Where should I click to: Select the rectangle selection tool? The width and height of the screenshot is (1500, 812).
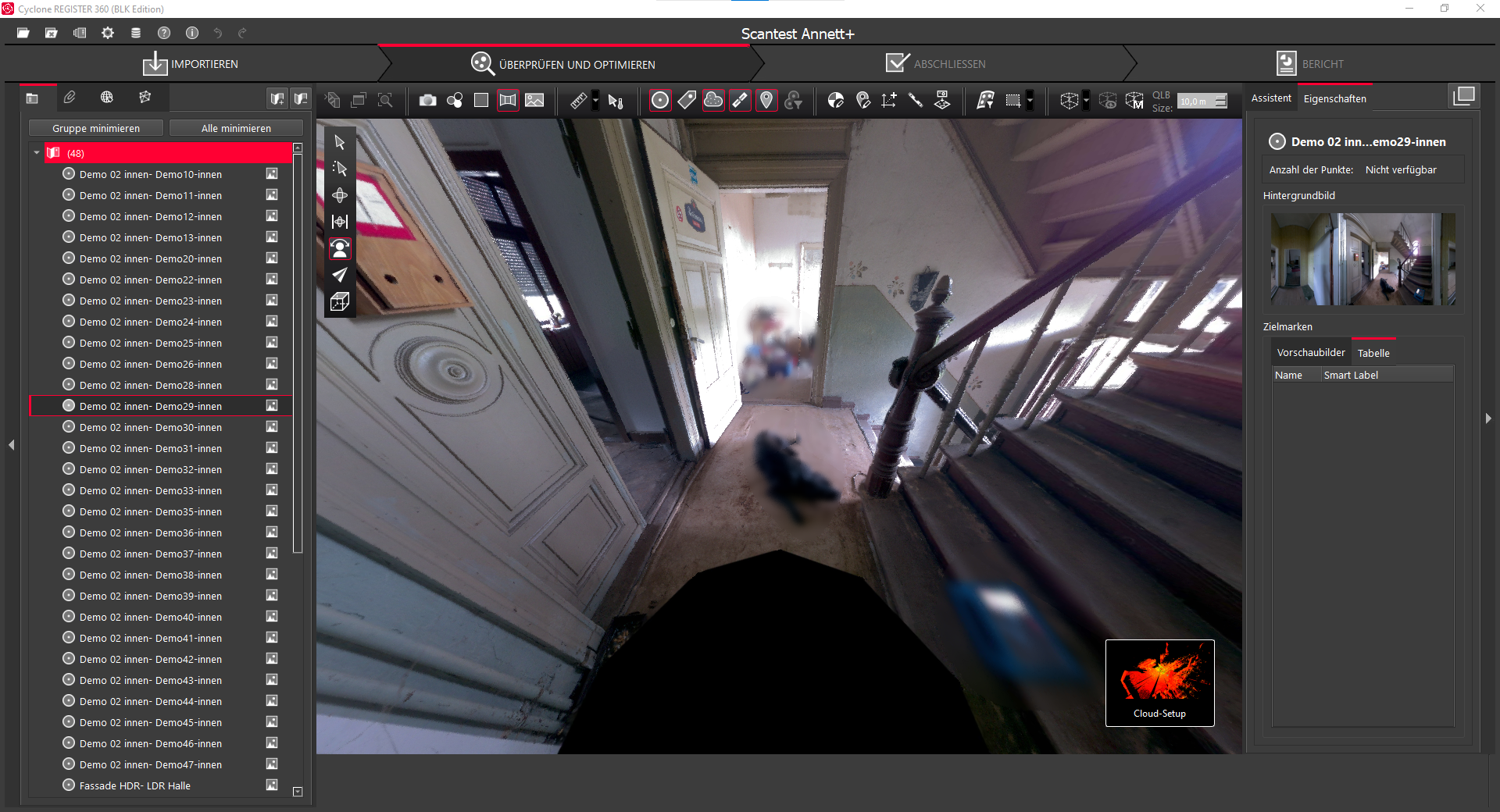tap(1013, 100)
